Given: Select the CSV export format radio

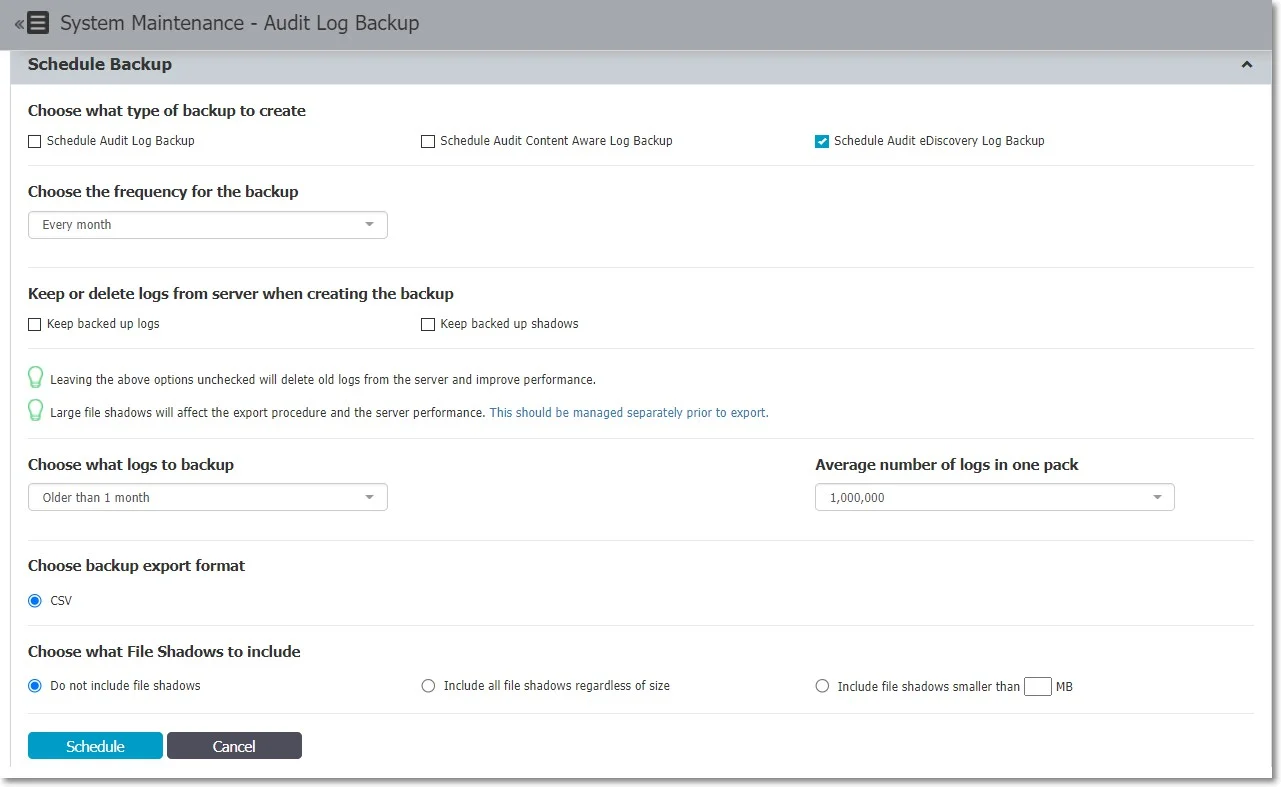Looking at the screenshot, I should point(35,601).
